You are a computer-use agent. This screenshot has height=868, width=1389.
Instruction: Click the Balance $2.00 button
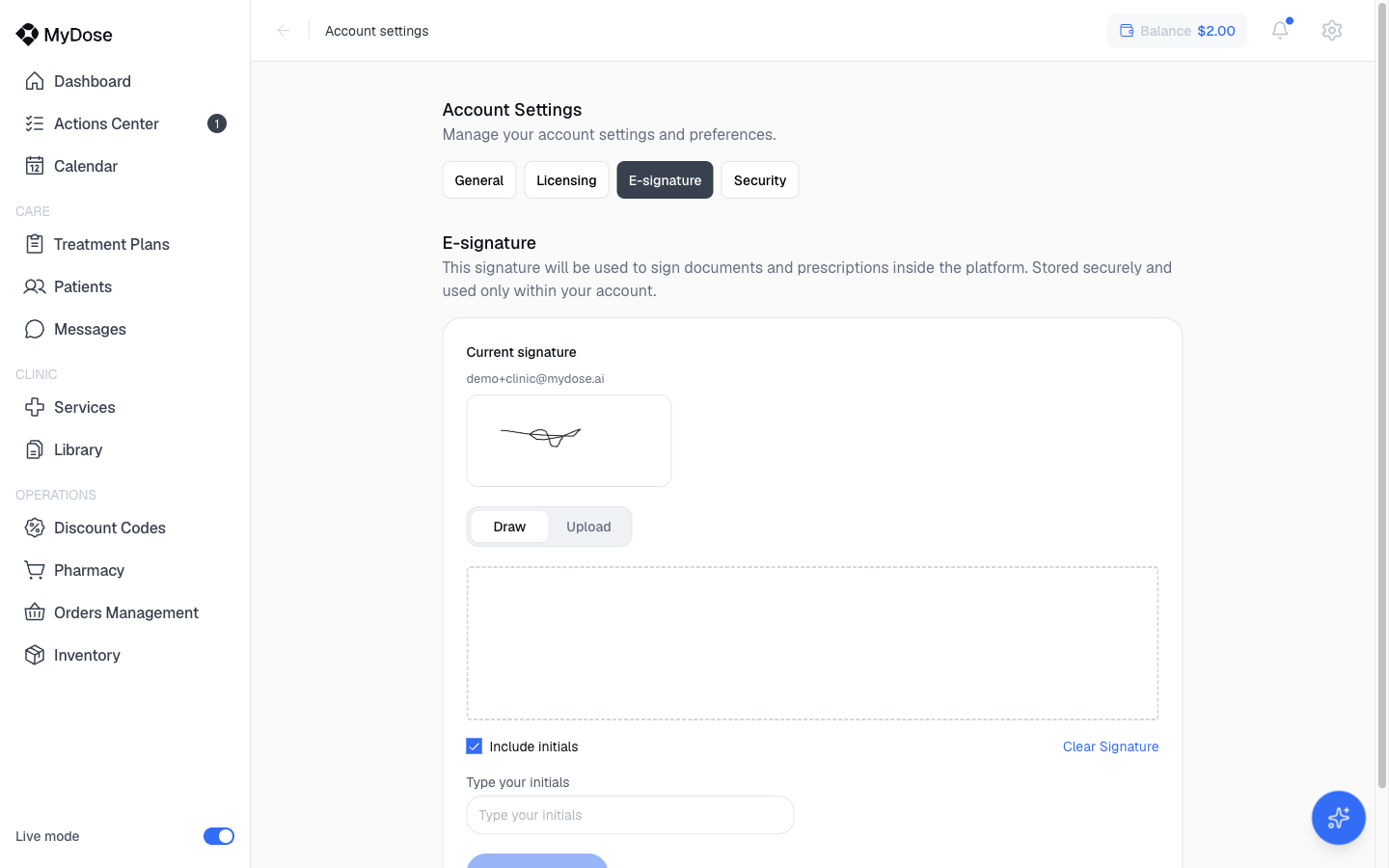1177,31
